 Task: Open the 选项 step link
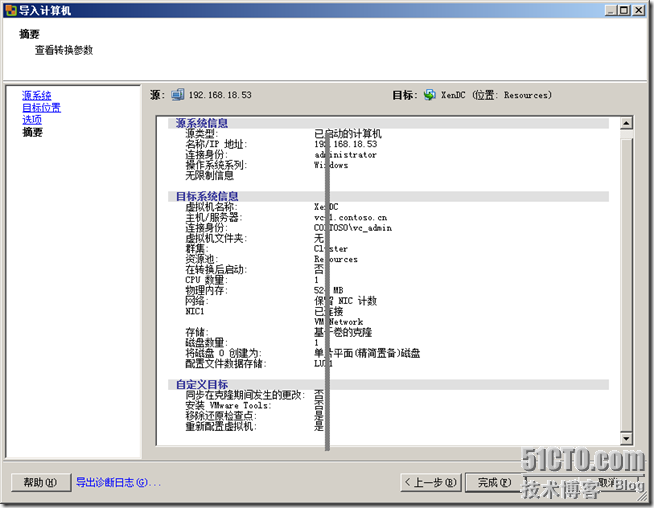pos(32,120)
